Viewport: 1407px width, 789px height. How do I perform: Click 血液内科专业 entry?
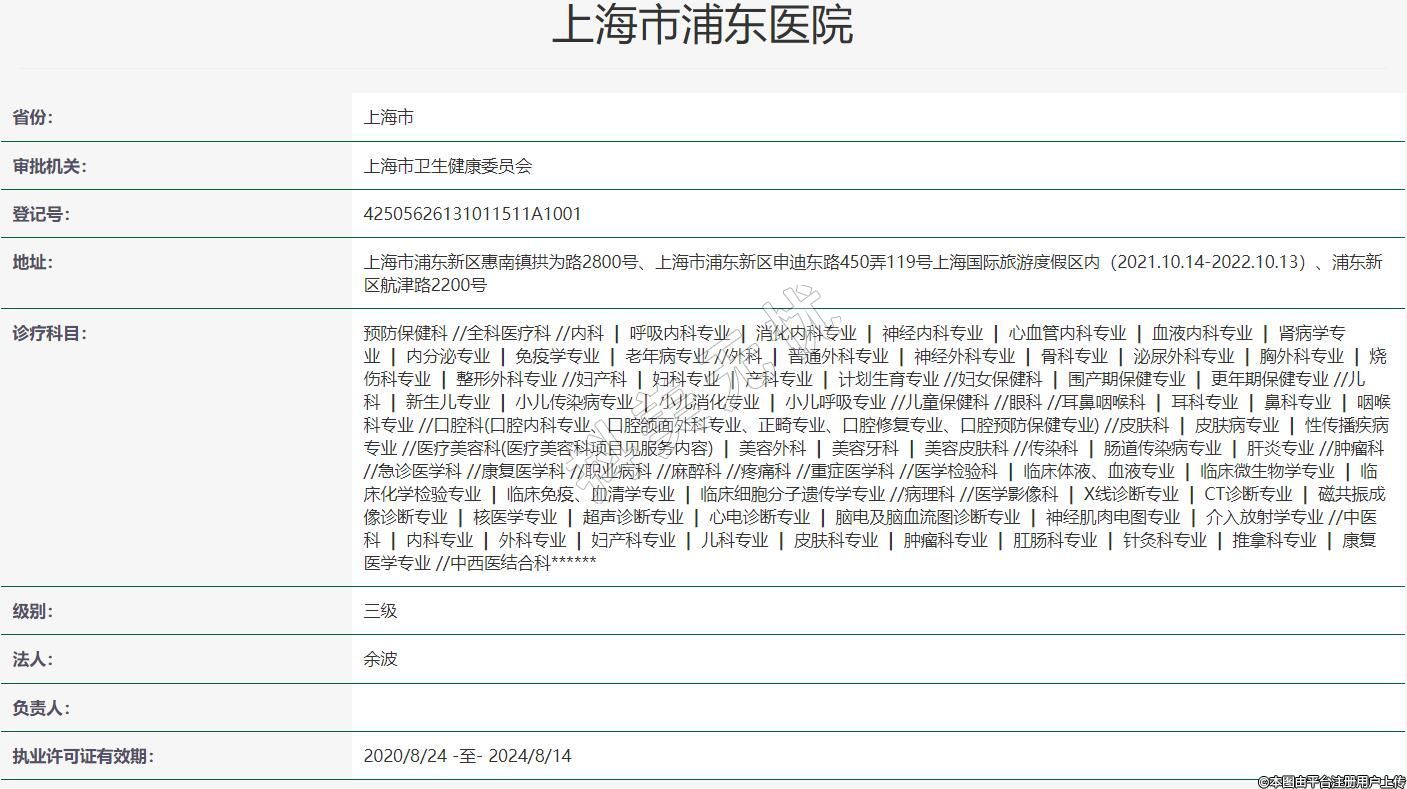pyautogui.click(x=1202, y=333)
